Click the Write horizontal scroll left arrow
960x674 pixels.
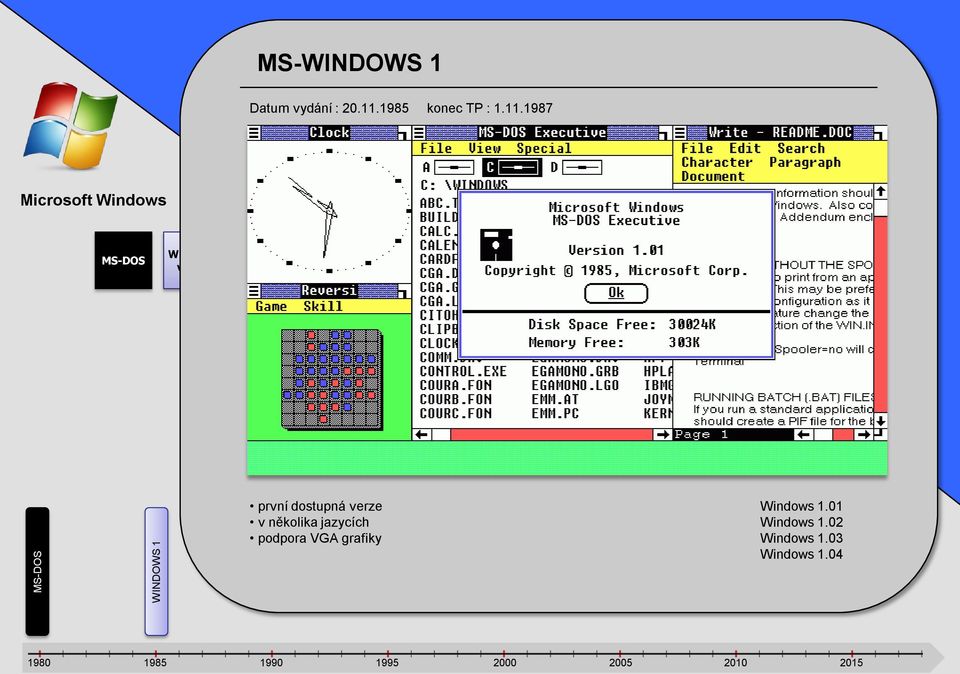[804, 435]
